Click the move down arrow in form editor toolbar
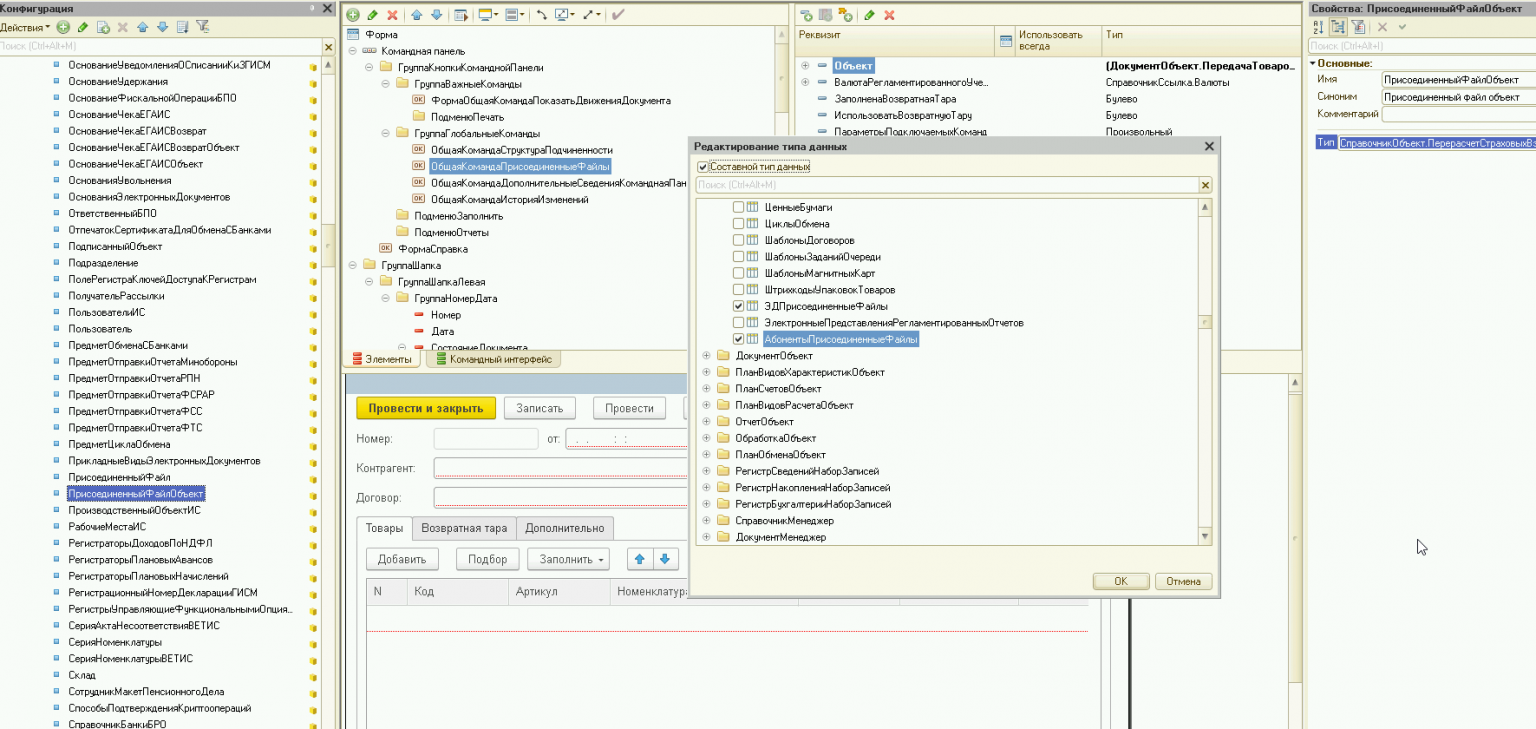Viewport: 1536px width, 729px height. click(436, 15)
